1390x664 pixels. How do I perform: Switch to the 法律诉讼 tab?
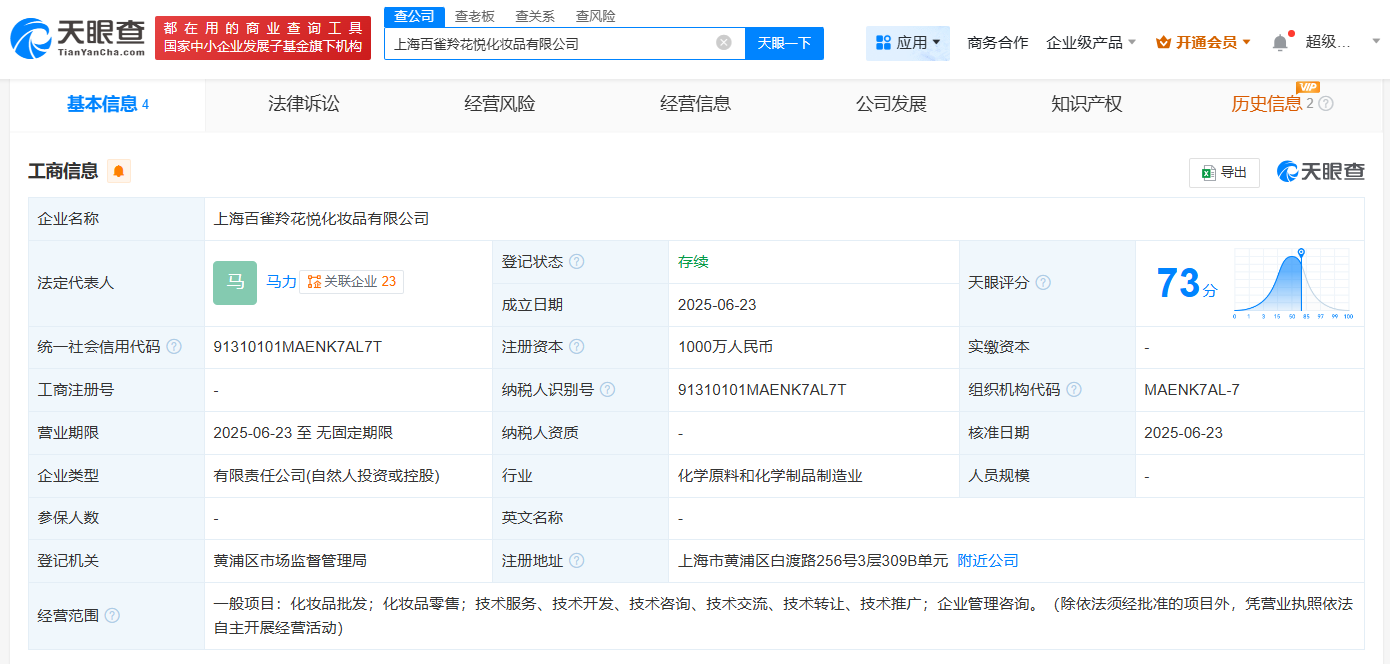[304, 104]
